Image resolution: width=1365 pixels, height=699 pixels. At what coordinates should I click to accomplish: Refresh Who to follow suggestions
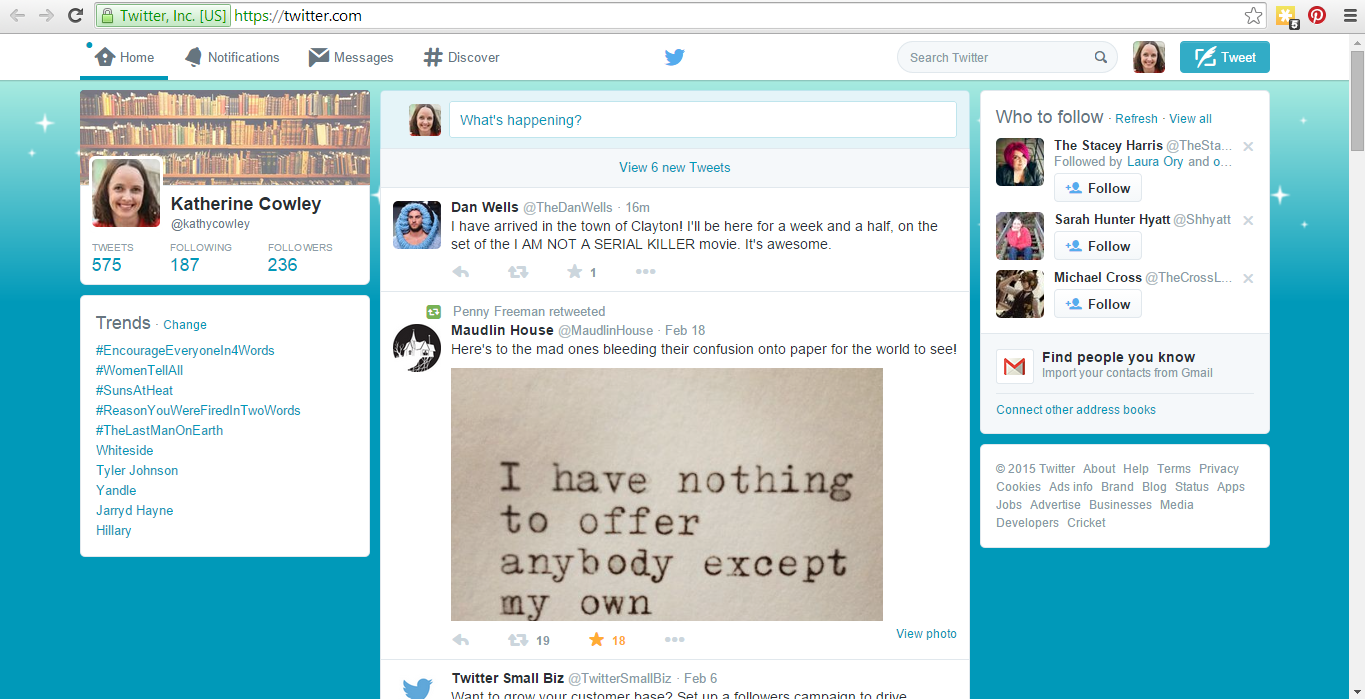pos(1136,119)
